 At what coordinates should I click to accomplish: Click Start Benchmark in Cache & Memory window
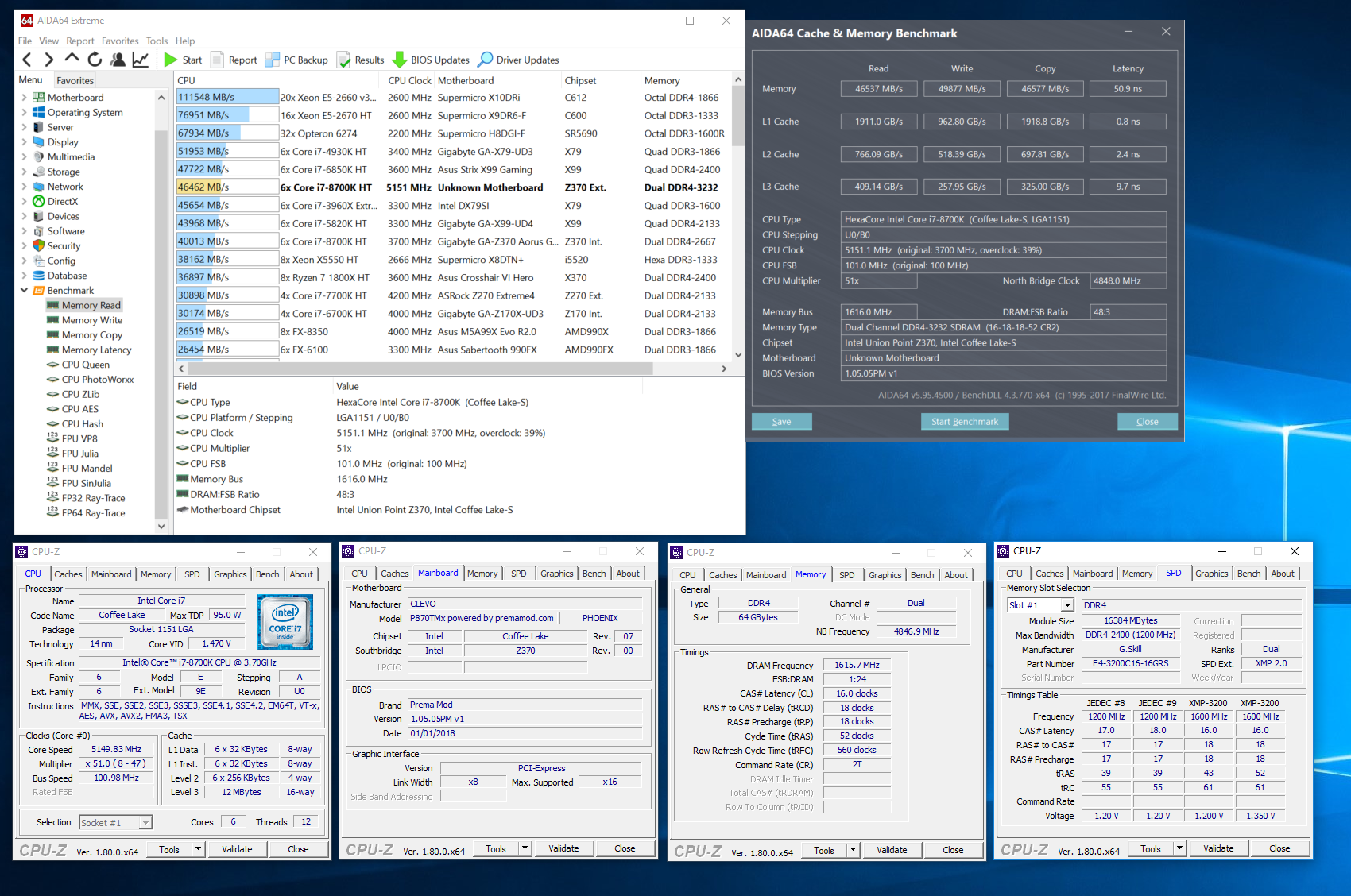964,422
